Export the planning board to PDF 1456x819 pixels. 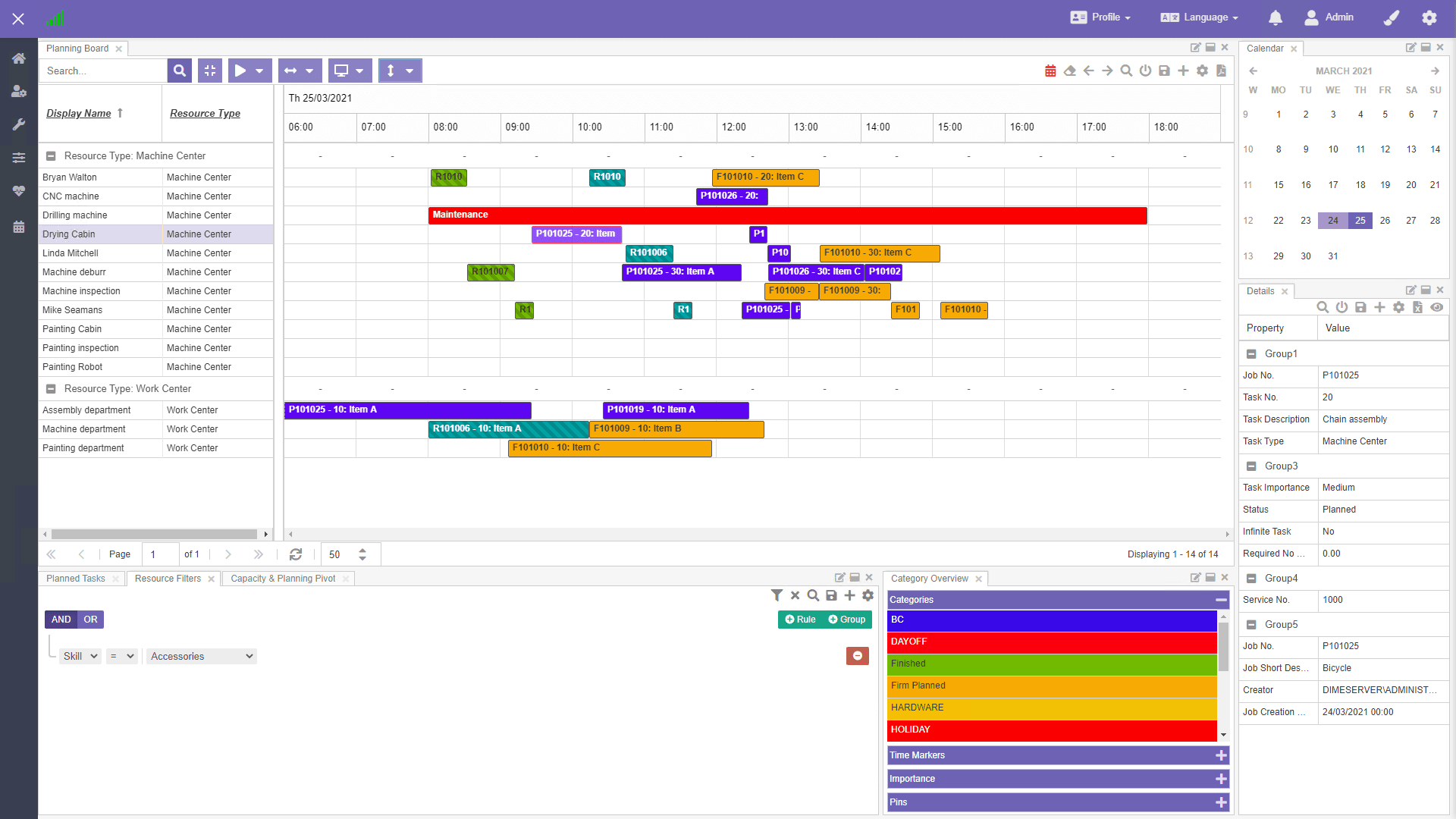coord(1221,71)
